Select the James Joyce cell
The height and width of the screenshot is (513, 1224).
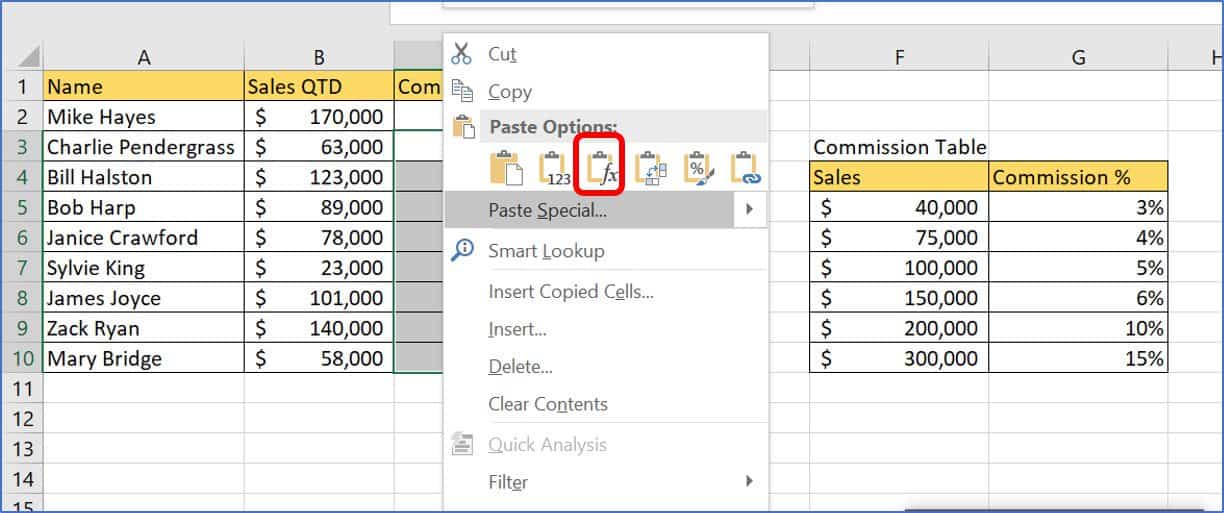pyautogui.click(x=144, y=298)
